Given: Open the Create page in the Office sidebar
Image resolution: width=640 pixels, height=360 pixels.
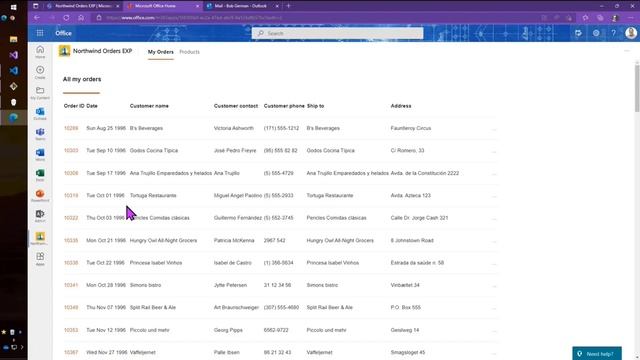Looking at the screenshot, I should click(40, 72).
